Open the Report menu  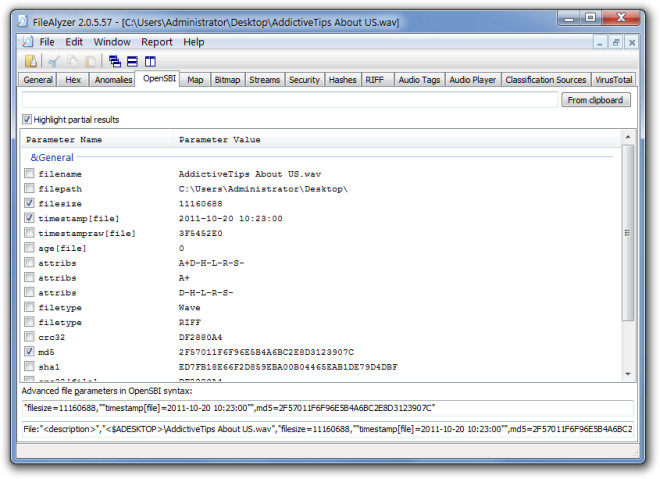click(157, 42)
